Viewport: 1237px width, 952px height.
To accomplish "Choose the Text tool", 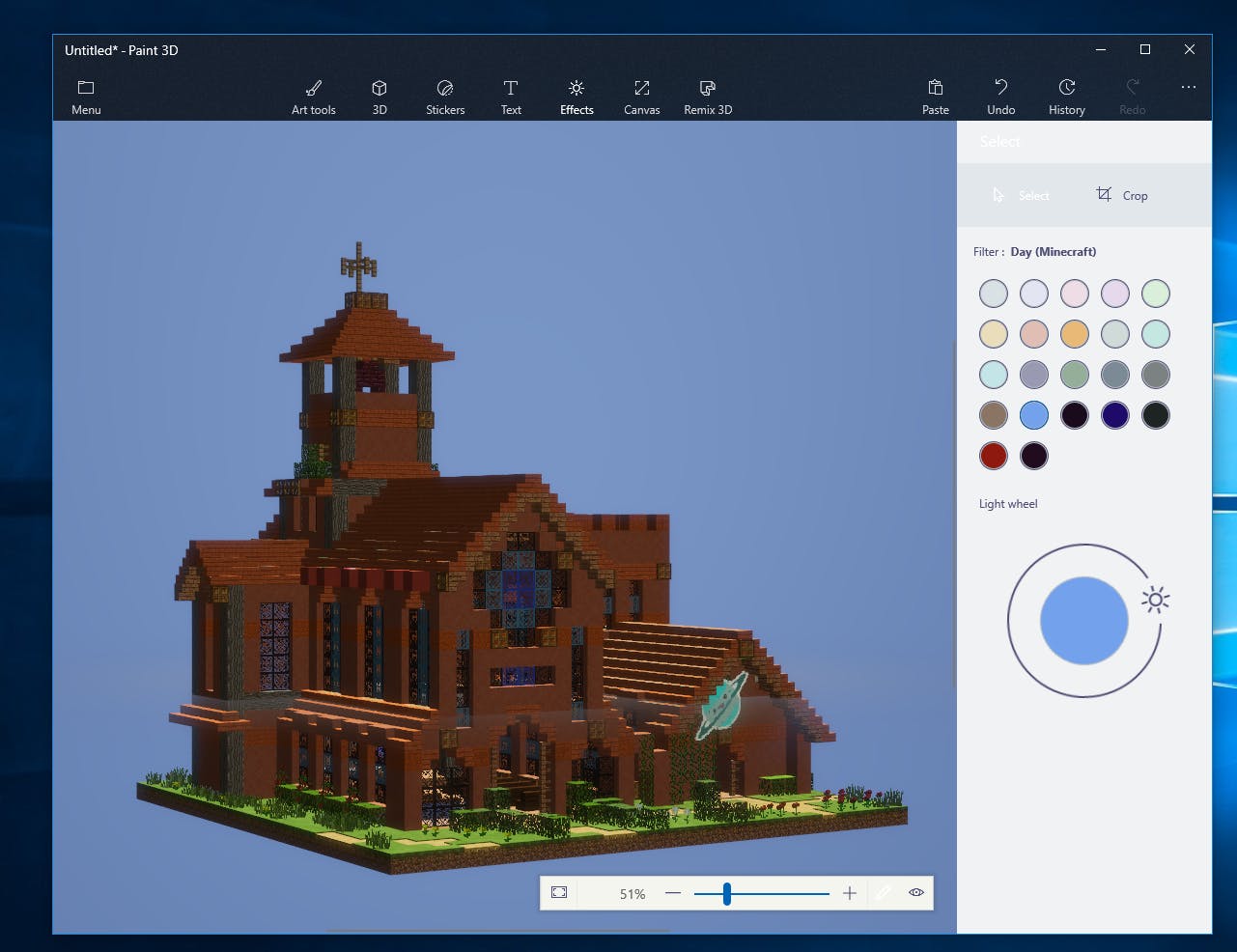I will tap(511, 97).
